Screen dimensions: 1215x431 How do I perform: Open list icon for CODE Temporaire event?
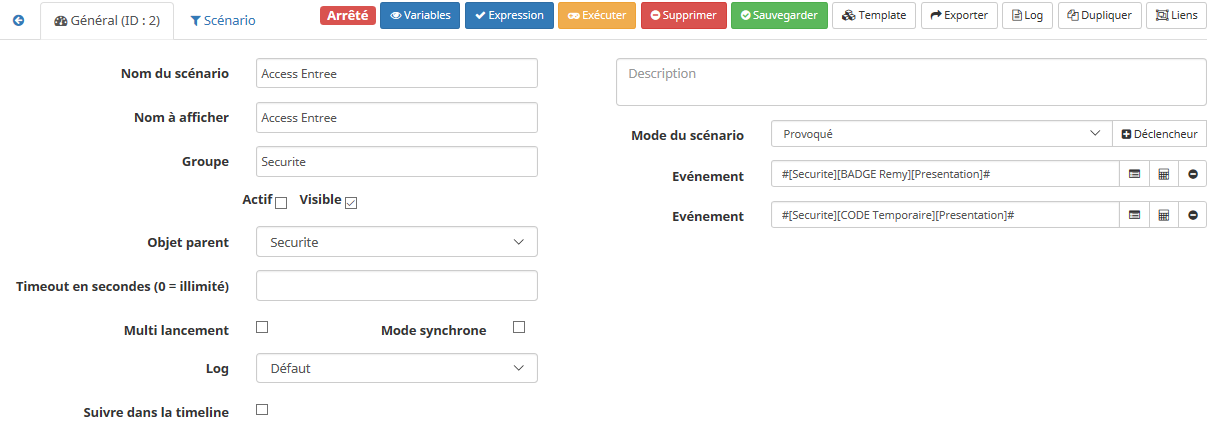[1134, 215]
